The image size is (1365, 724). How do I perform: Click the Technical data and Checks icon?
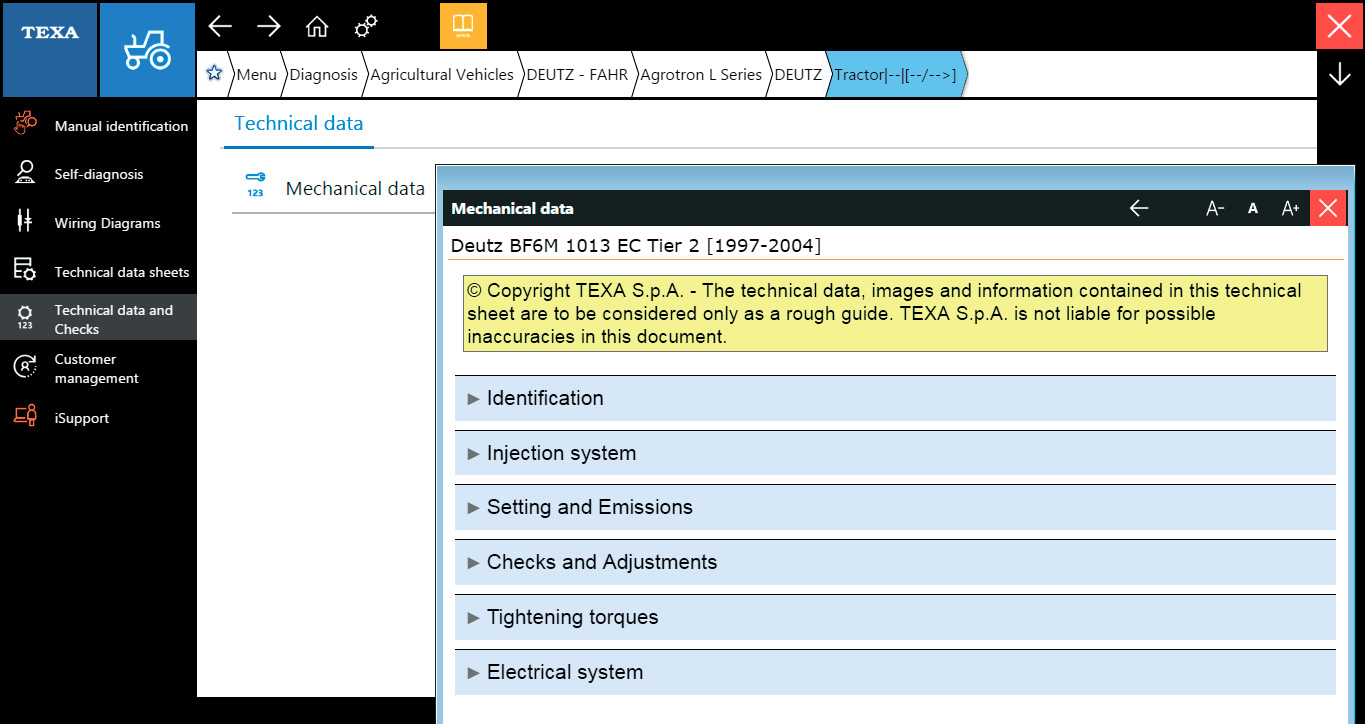coord(25,318)
